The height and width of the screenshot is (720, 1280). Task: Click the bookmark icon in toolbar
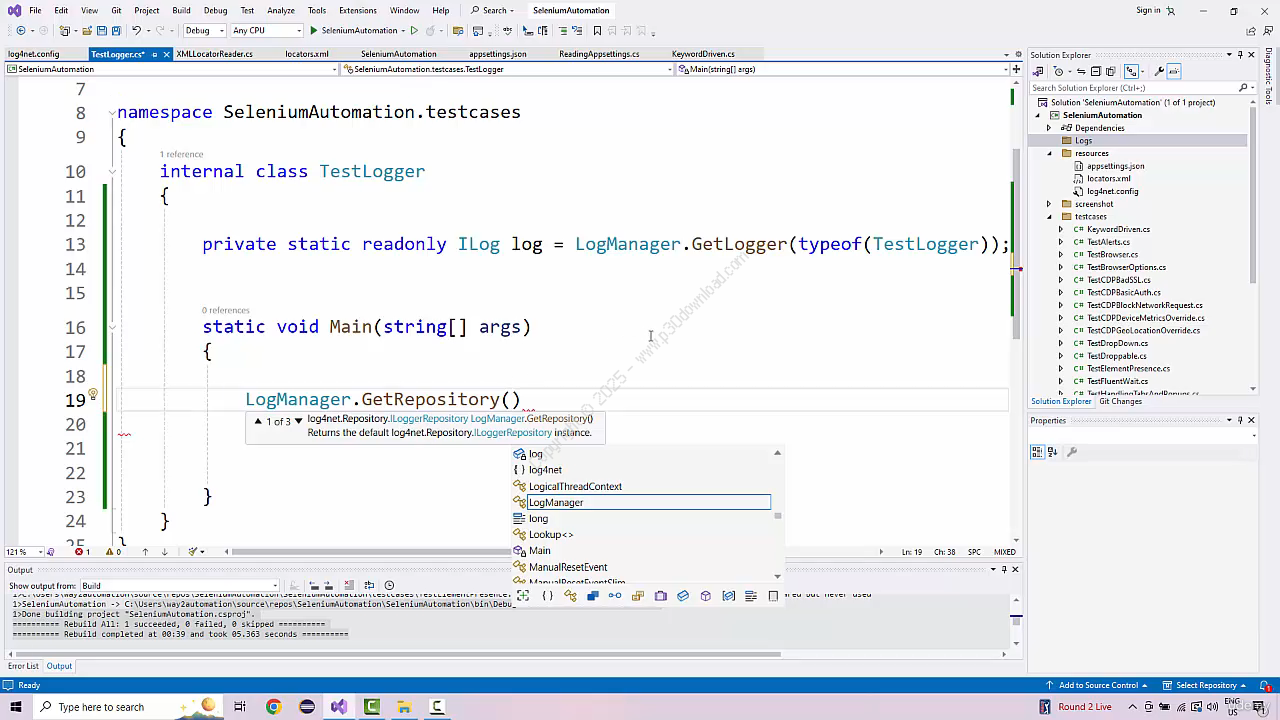click(597, 30)
